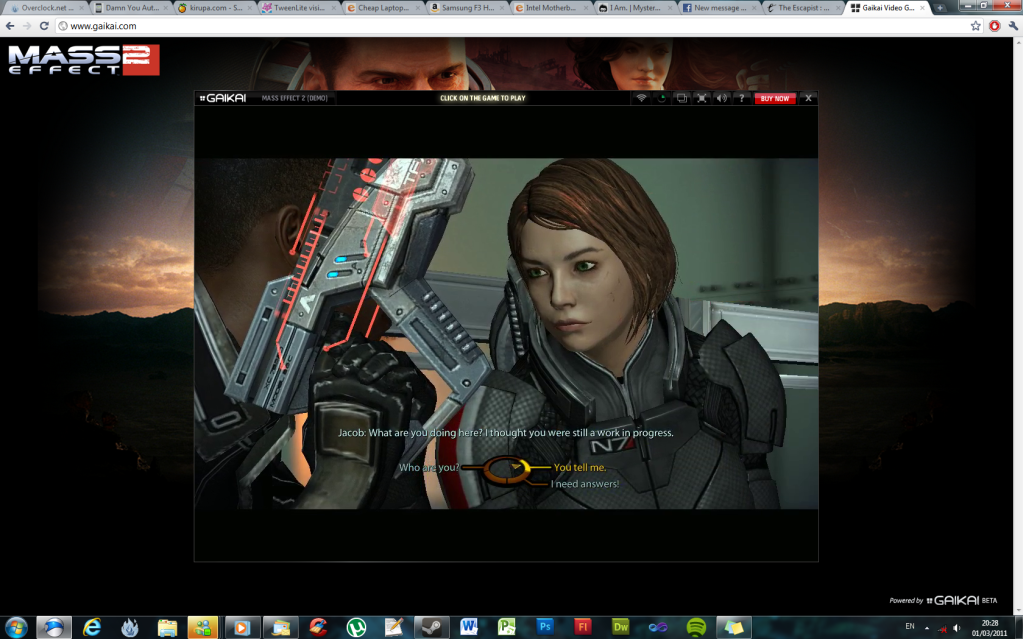This screenshot has height=639, width=1023.
Task: Open the Facebook New message tab
Action: point(719,8)
